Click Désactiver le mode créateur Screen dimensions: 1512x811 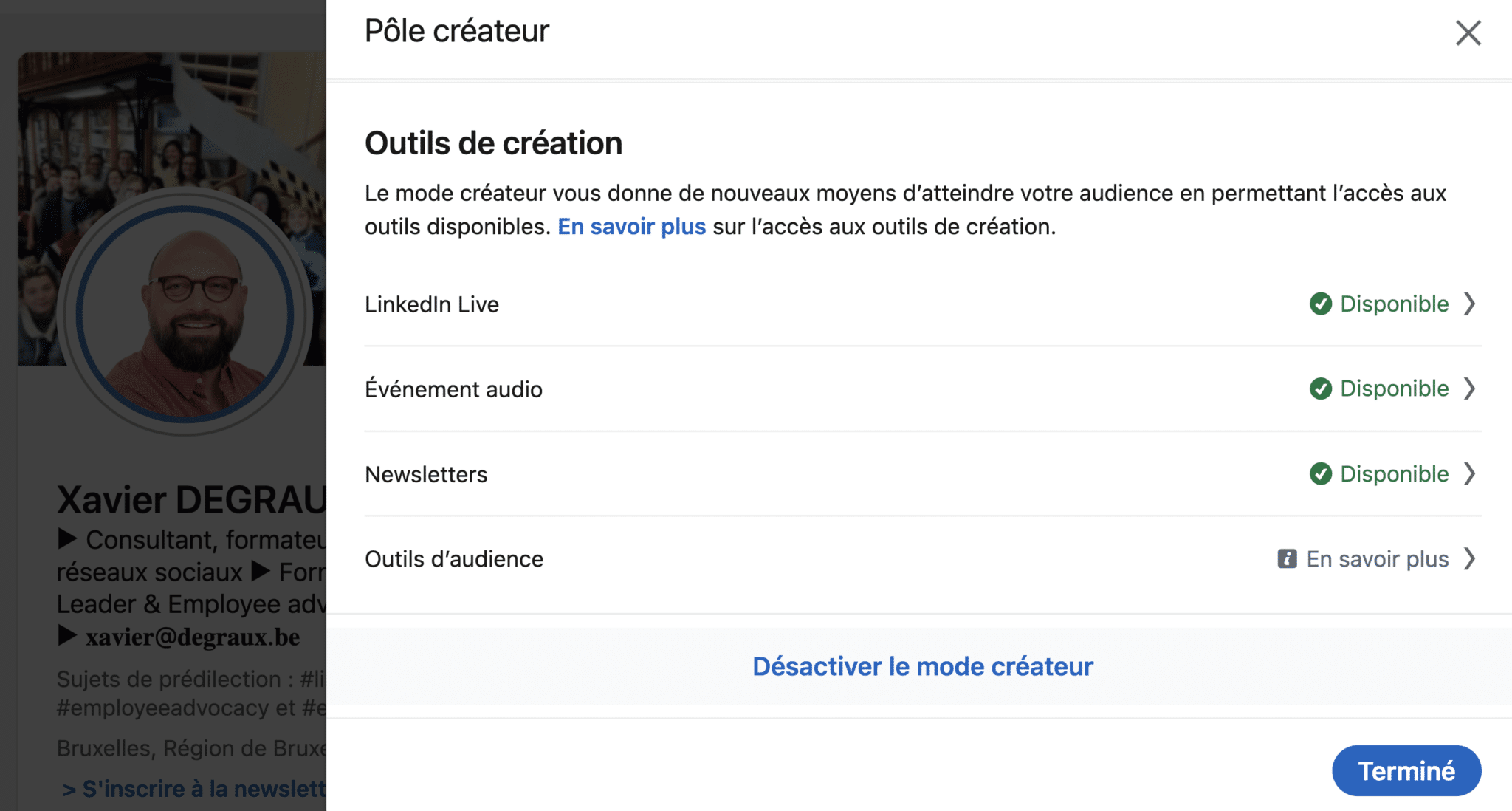(x=922, y=666)
